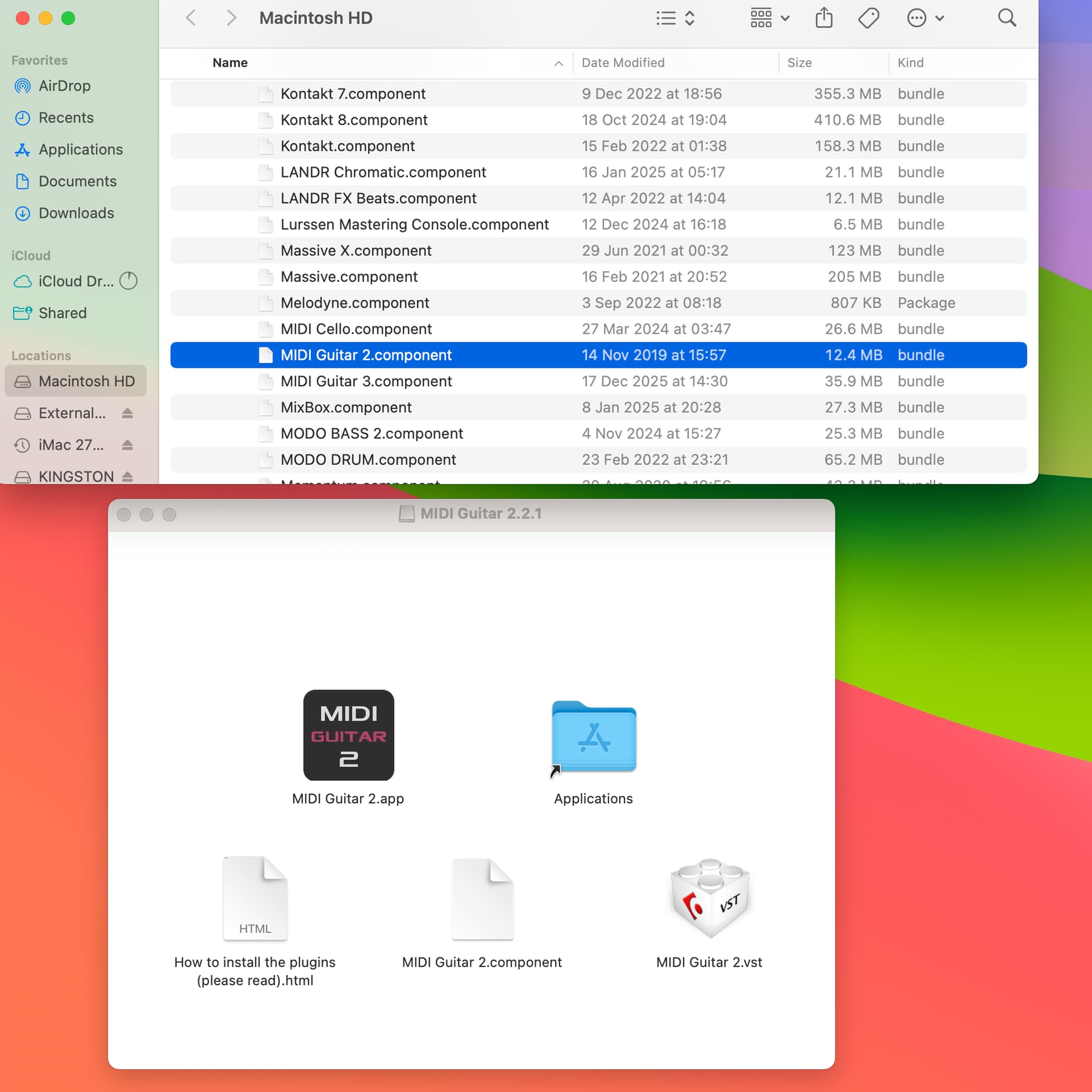This screenshot has height=1092, width=1092.
Task: Click the Share toolbar icon
Action: [x=824, y=18]
